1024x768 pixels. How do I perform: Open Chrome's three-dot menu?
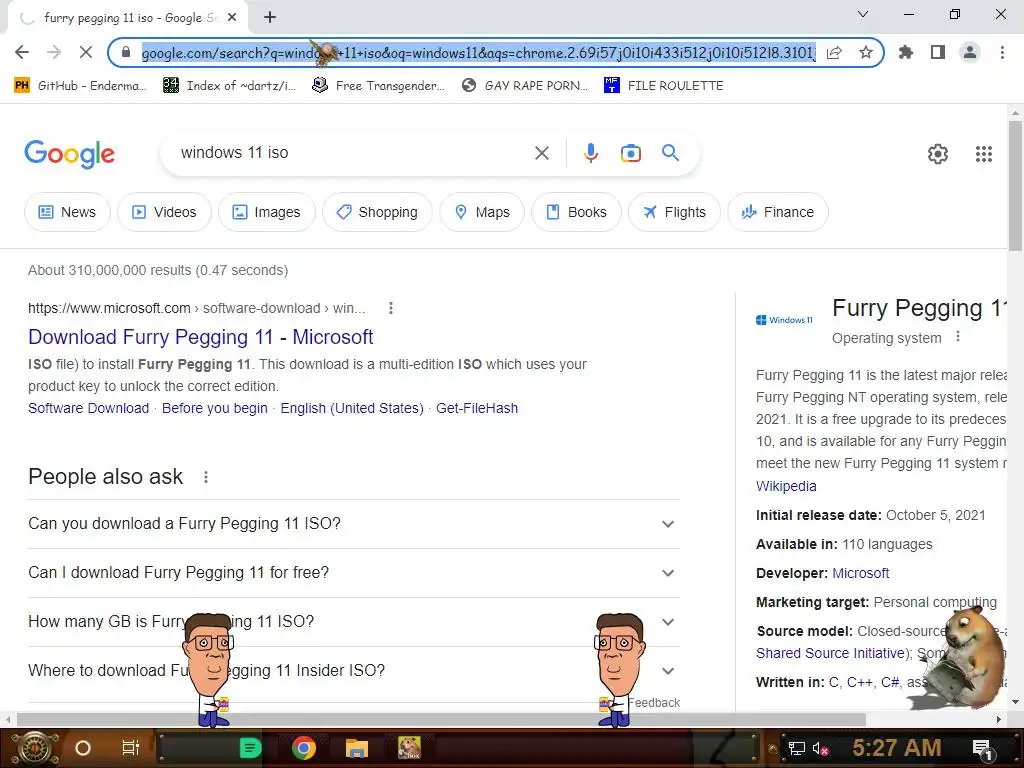1002,52
